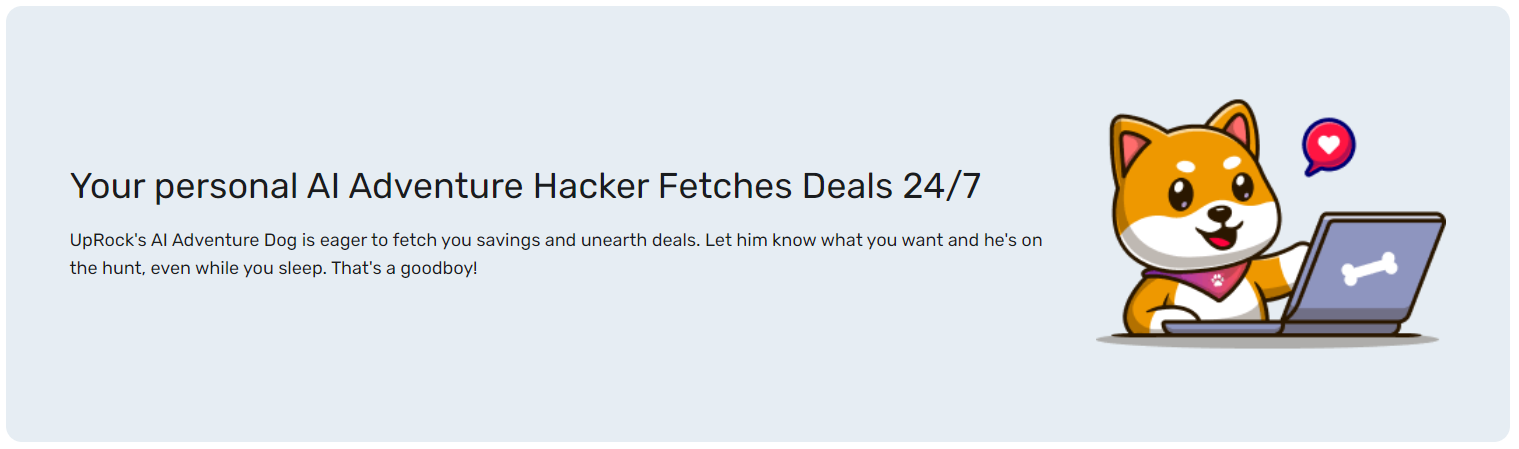Click the dog's right pointed ear
This screenshot has width=1519, height=449.
1238,127
